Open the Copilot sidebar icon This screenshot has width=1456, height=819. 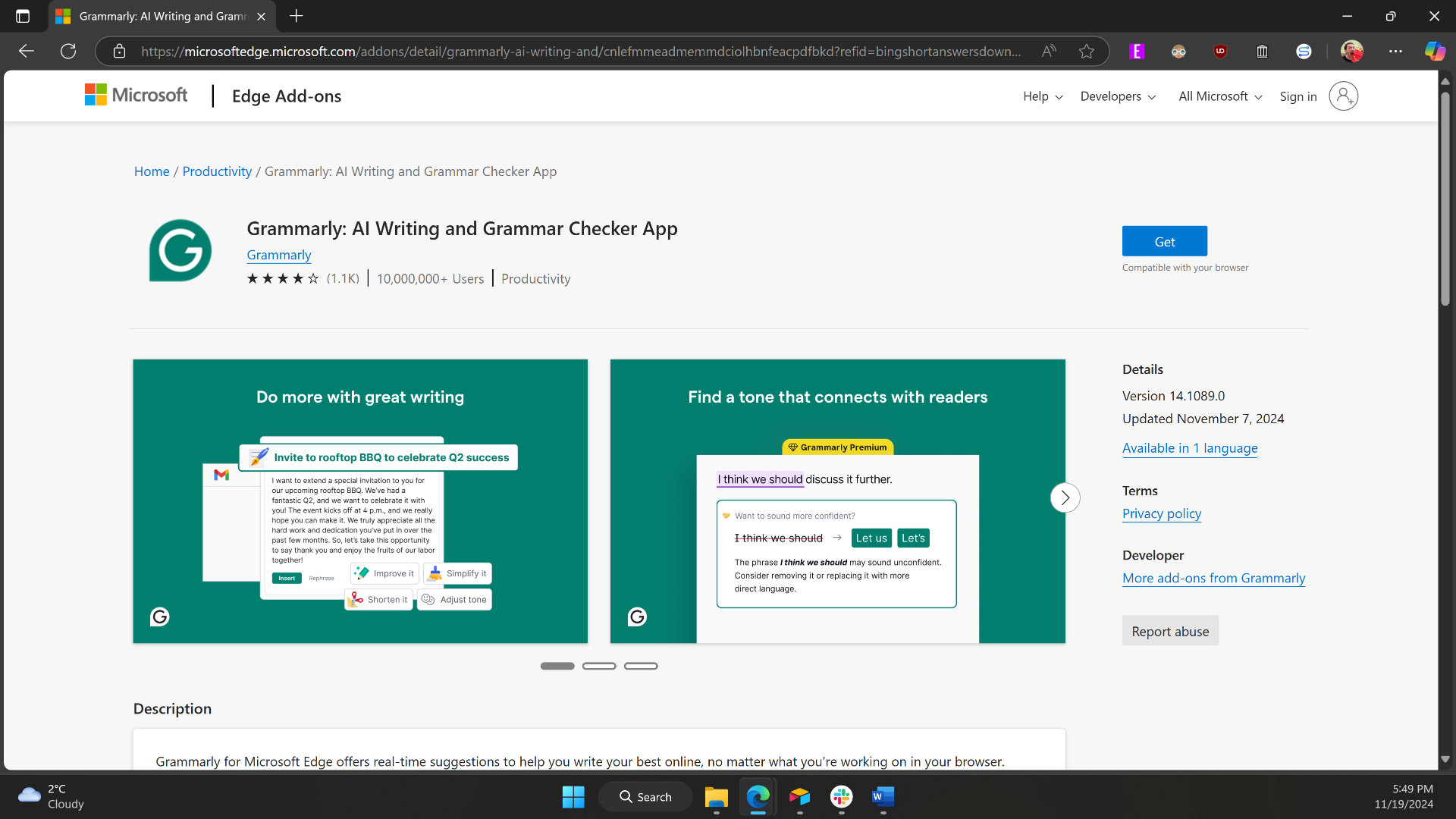pos(1435,52)
